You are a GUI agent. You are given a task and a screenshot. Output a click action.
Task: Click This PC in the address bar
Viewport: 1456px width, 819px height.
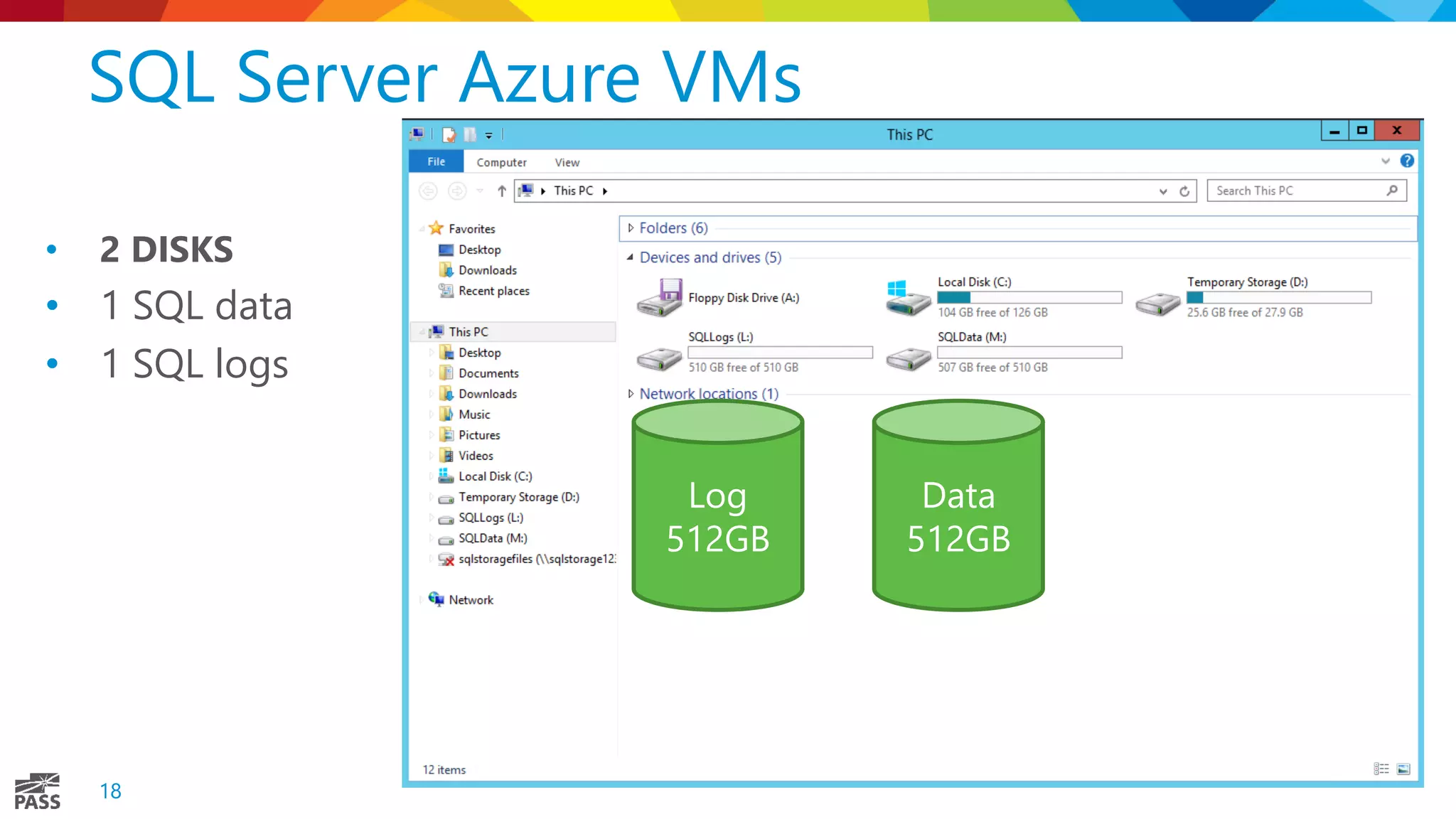[x=573, y=191]
